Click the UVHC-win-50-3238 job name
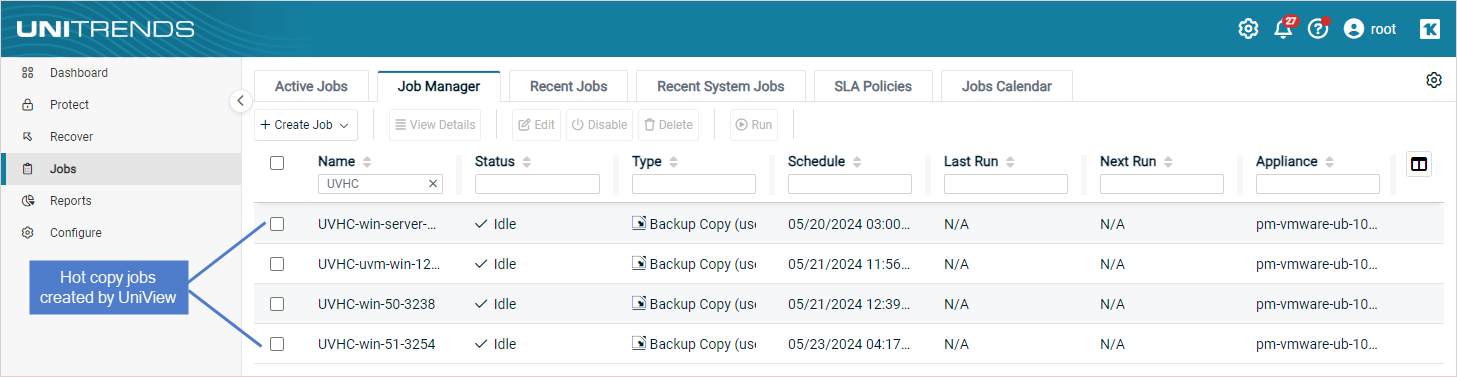This screenshot has height=377, width=1457. [x=376, y=304]
